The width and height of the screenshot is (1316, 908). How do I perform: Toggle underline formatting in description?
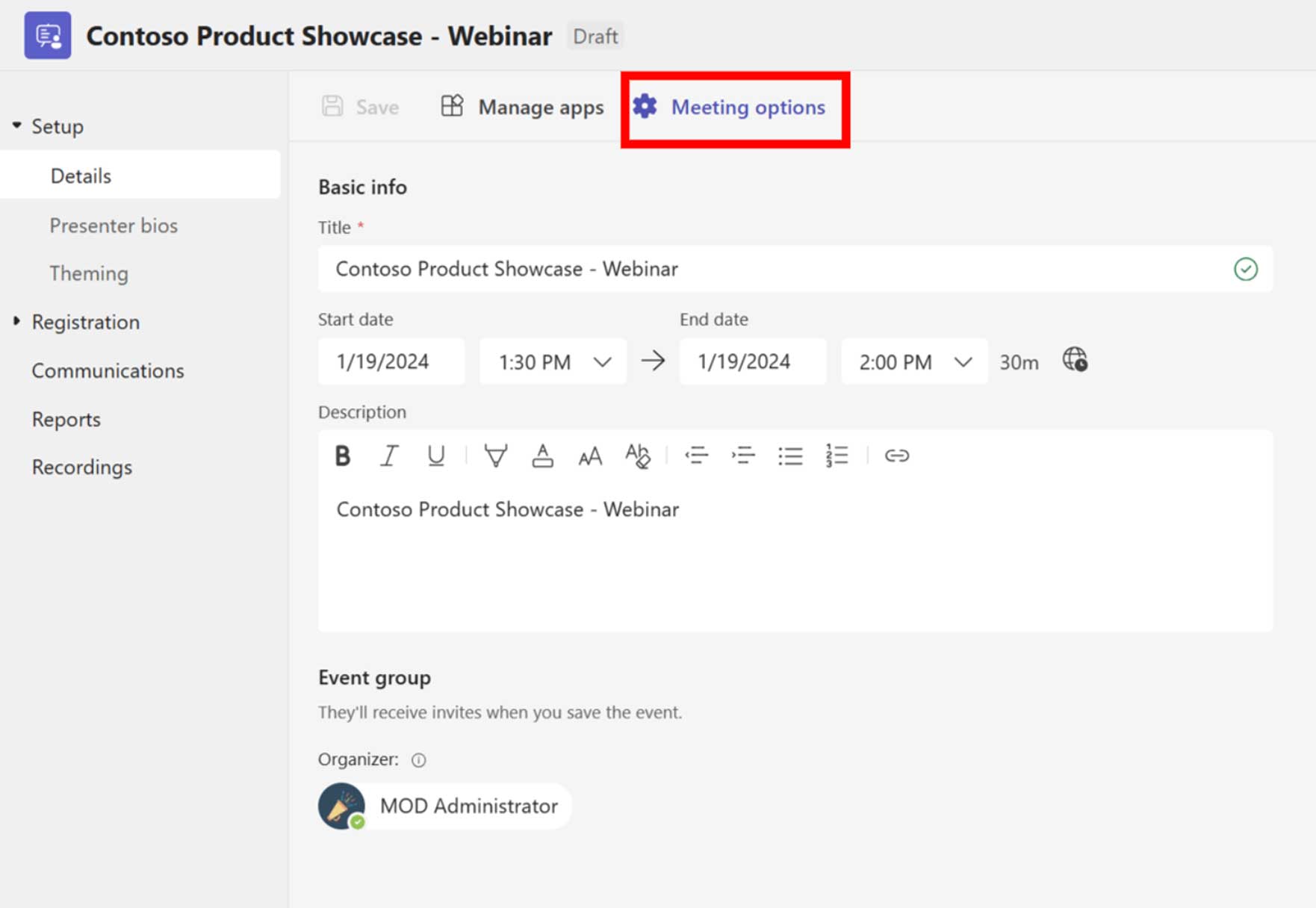pos(435,455)
